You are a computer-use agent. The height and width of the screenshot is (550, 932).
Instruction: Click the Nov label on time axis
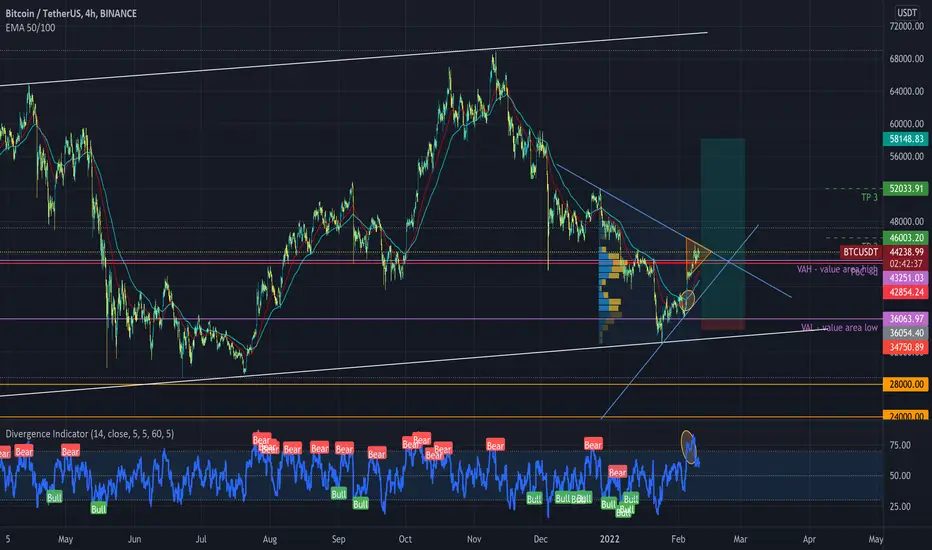(474, 539)
